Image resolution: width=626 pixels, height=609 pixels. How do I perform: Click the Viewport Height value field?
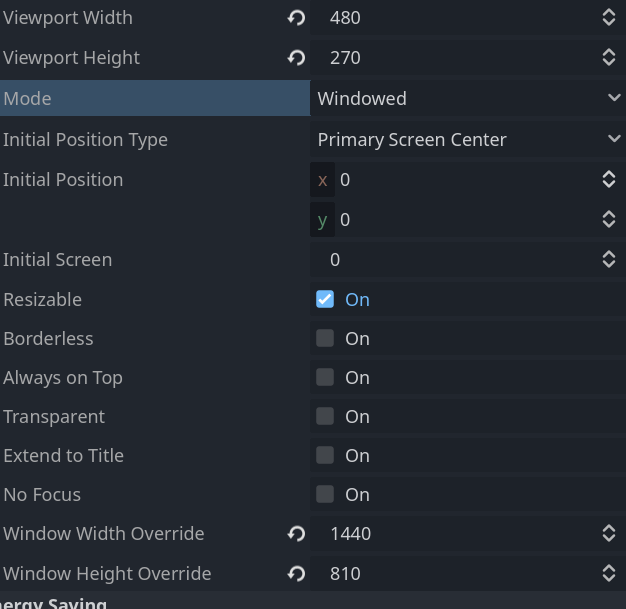click(460, 58)
